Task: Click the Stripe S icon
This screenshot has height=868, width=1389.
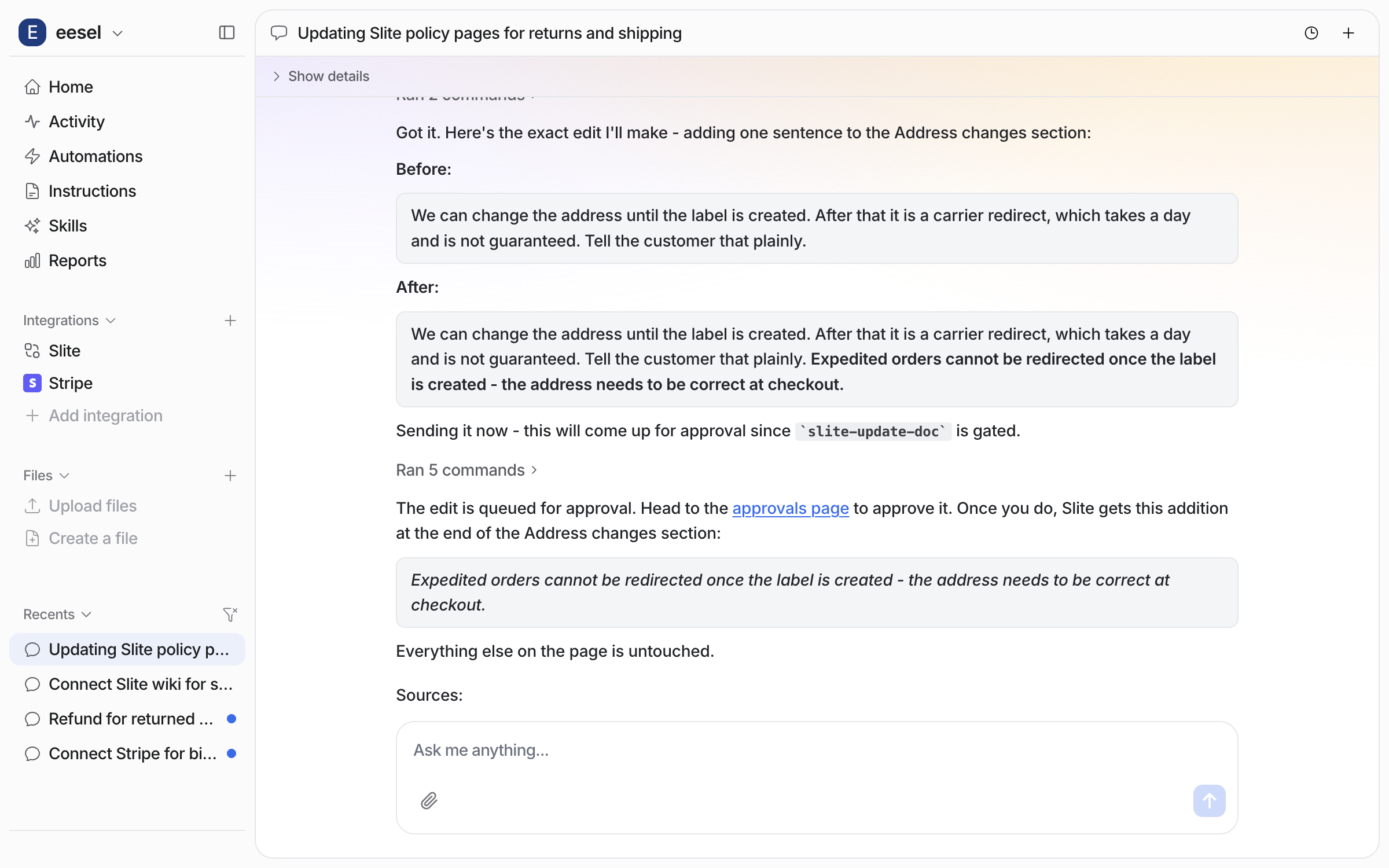Action: click(32, 383)
